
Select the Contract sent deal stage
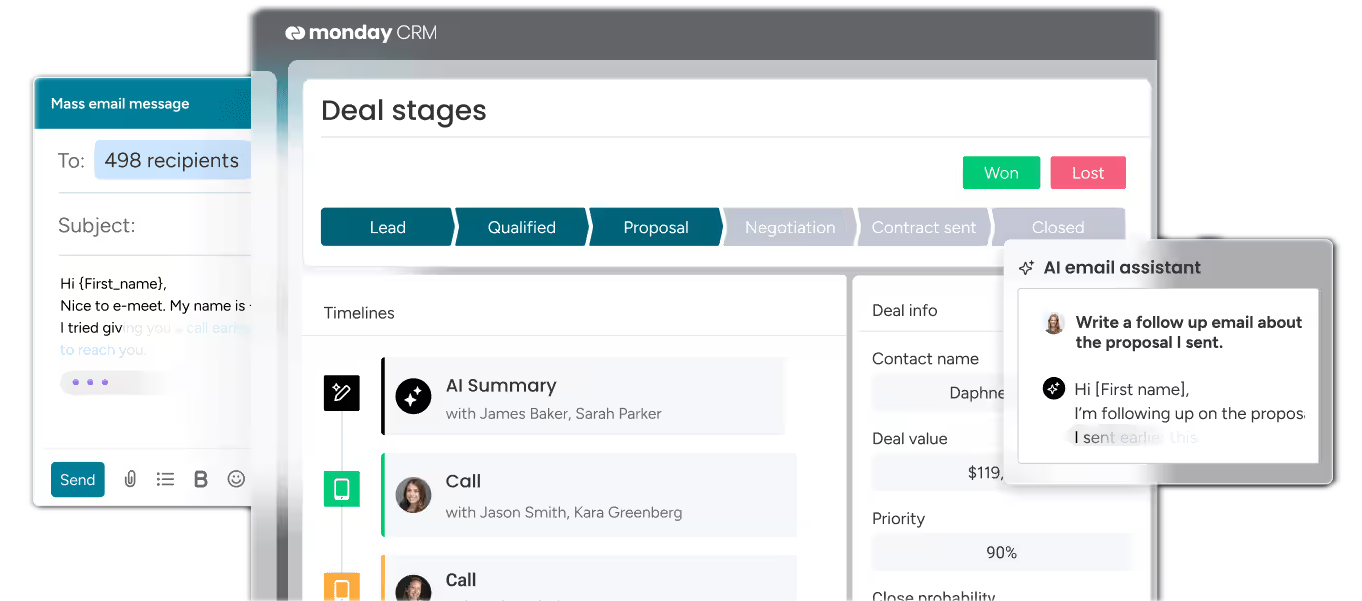tap(923, 227)
